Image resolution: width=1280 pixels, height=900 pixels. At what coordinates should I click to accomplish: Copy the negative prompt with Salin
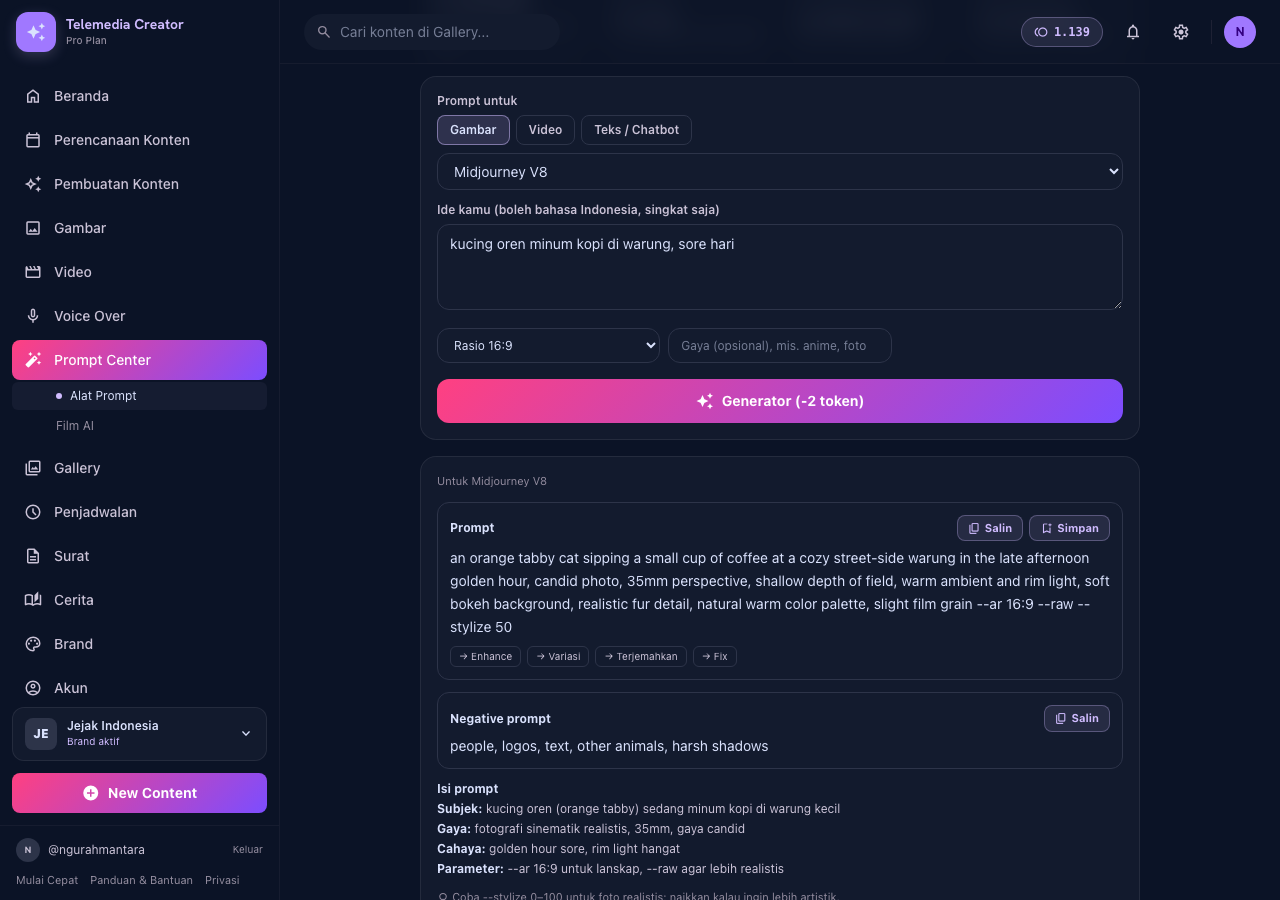pyautogui.click(x=1077, y=718)
